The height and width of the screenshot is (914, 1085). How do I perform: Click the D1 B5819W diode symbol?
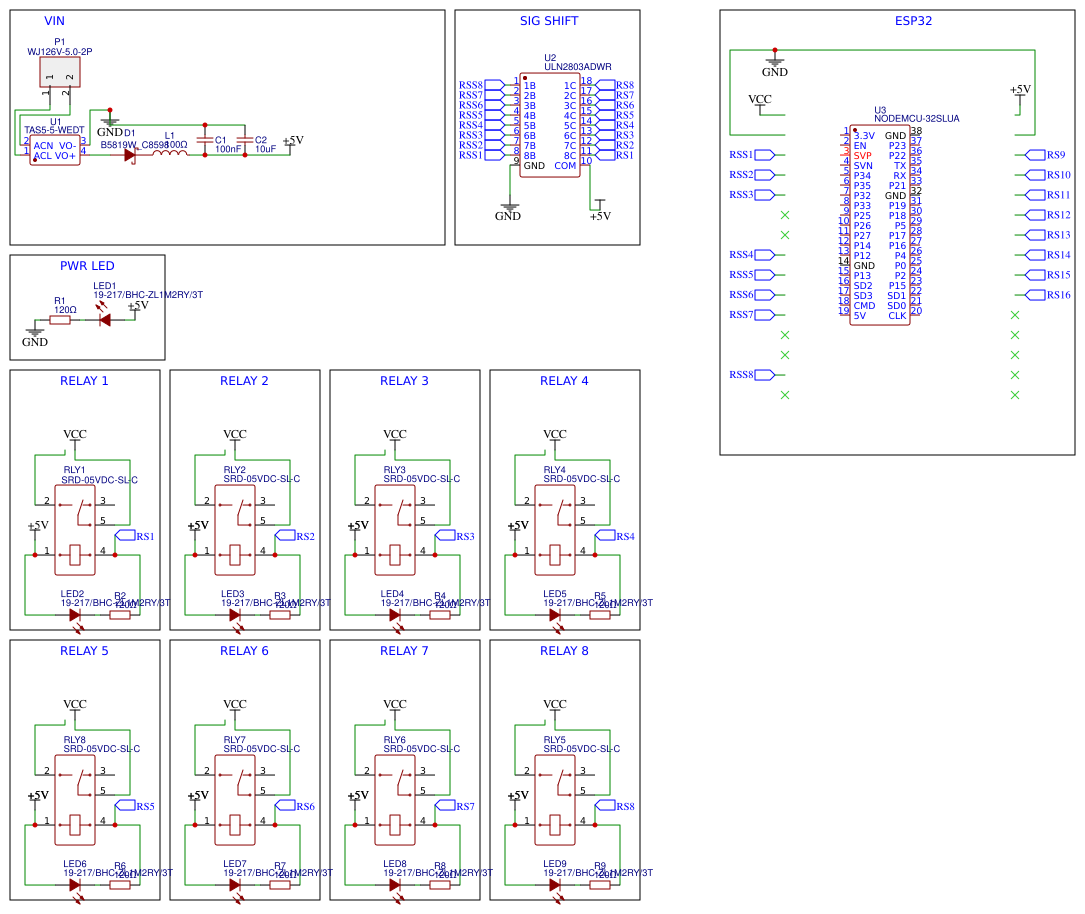point(130,155)
